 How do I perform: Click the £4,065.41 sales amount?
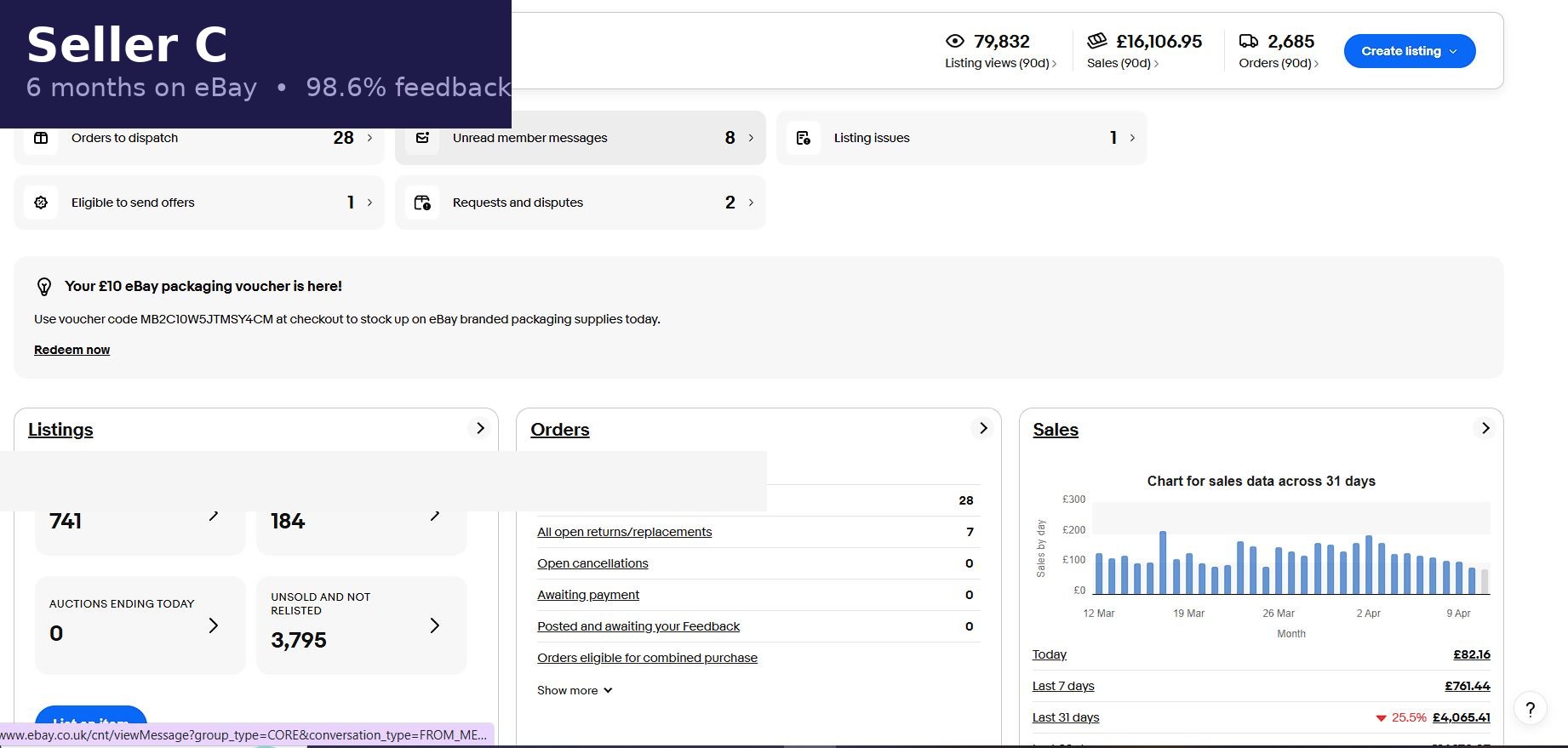tap(1462, 717)
